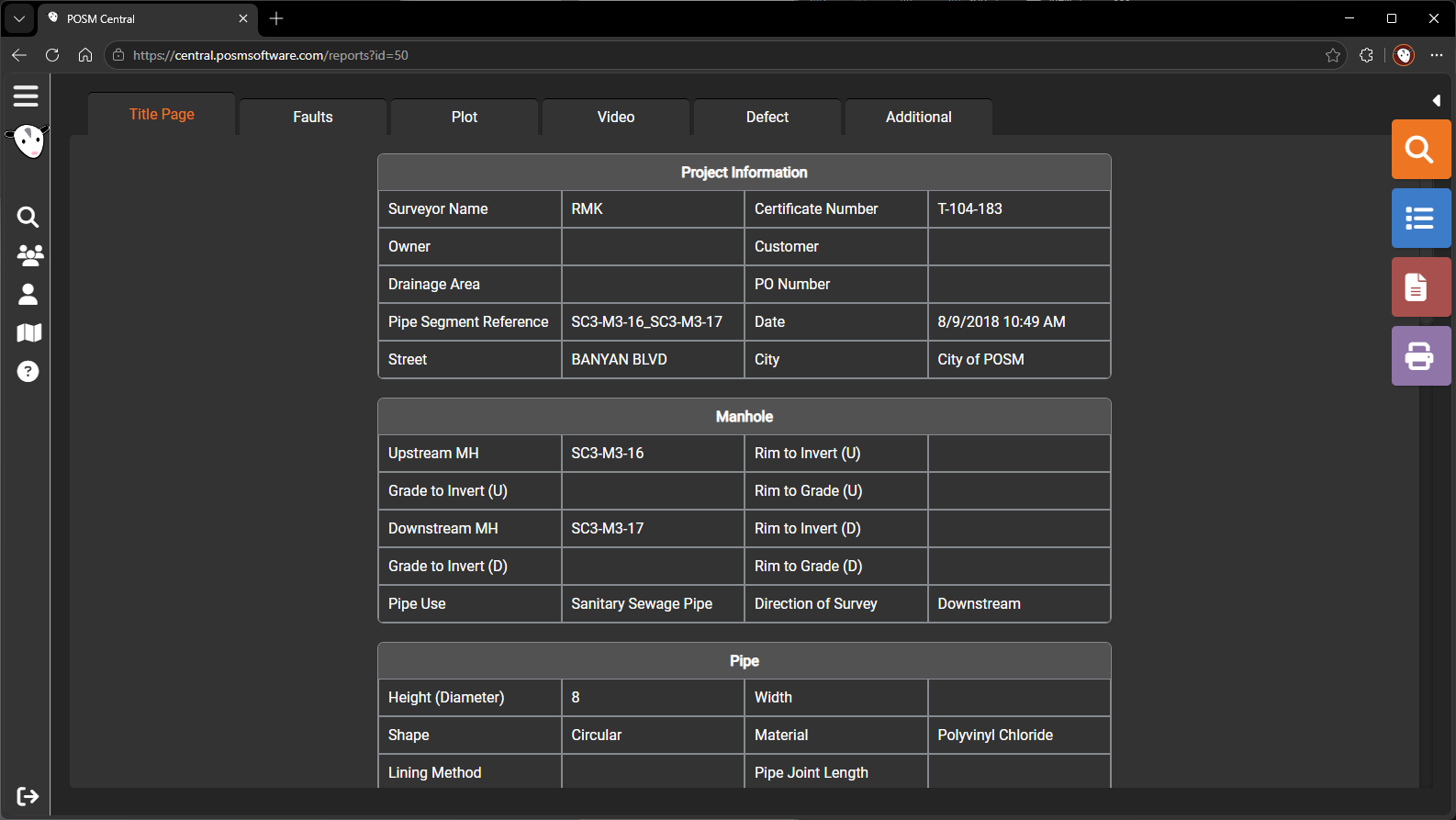Click downstream manhole value SC3-M3-17
The width and height of the screenshot is (1456, 820).
(x=608, y=529)
